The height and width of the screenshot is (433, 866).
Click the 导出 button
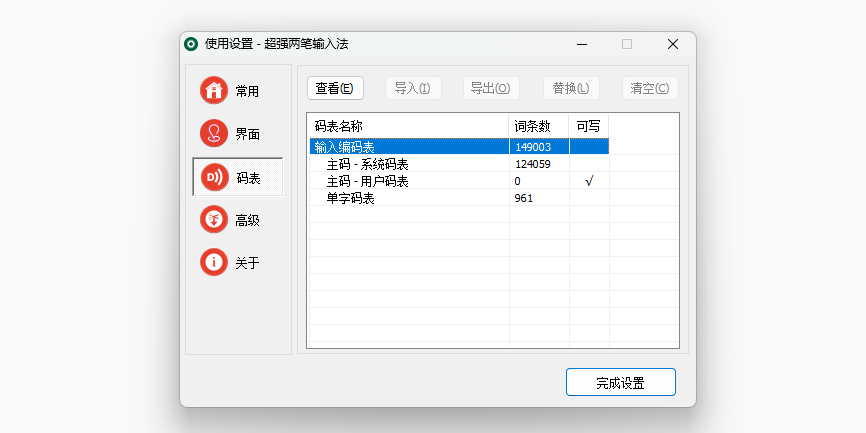tap(491, 88)
